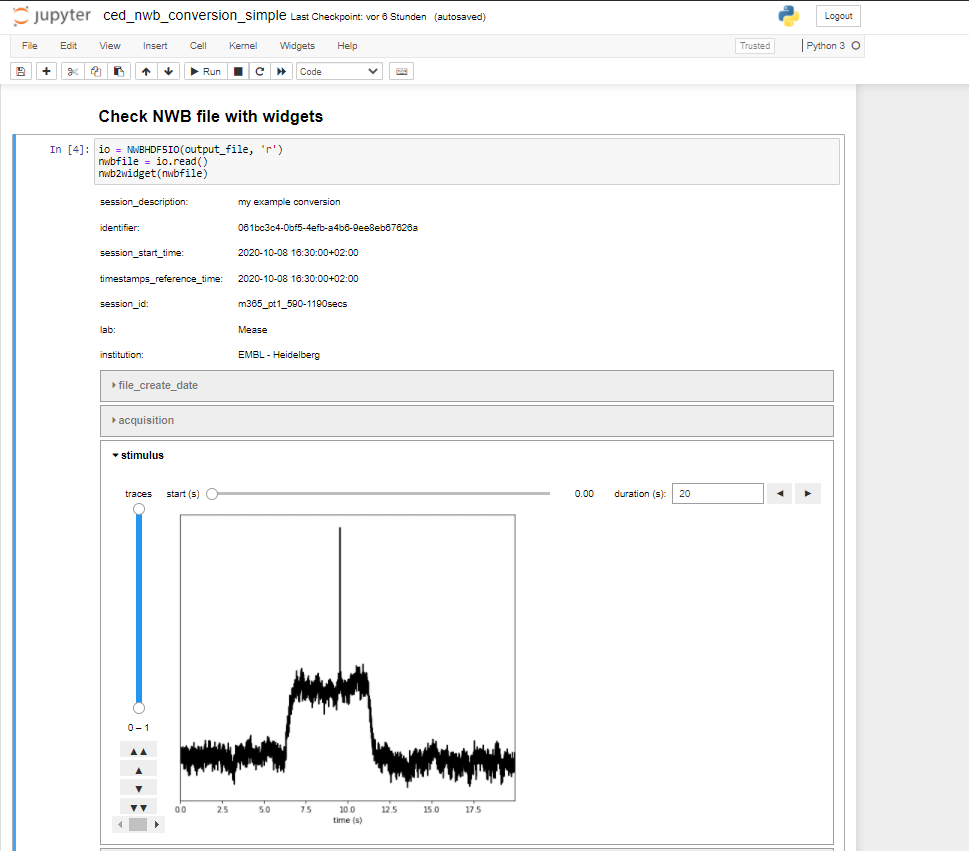Click the start (s) slider handle
969x851 pixels.
click(212, 494)
